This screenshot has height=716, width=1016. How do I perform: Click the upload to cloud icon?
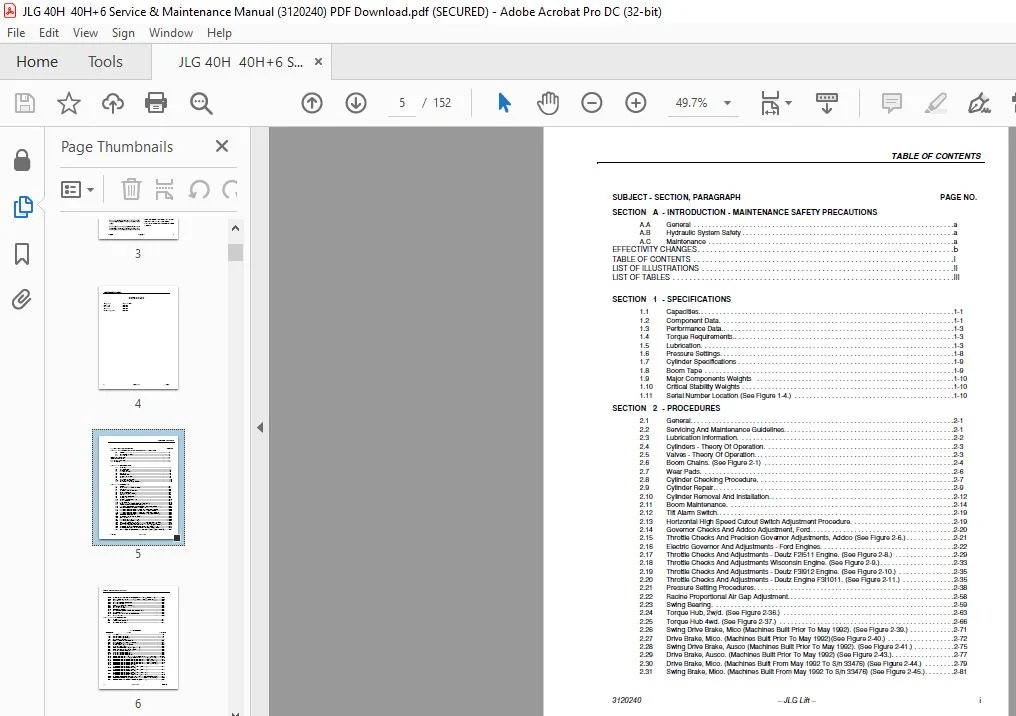(x=113, y=103)
